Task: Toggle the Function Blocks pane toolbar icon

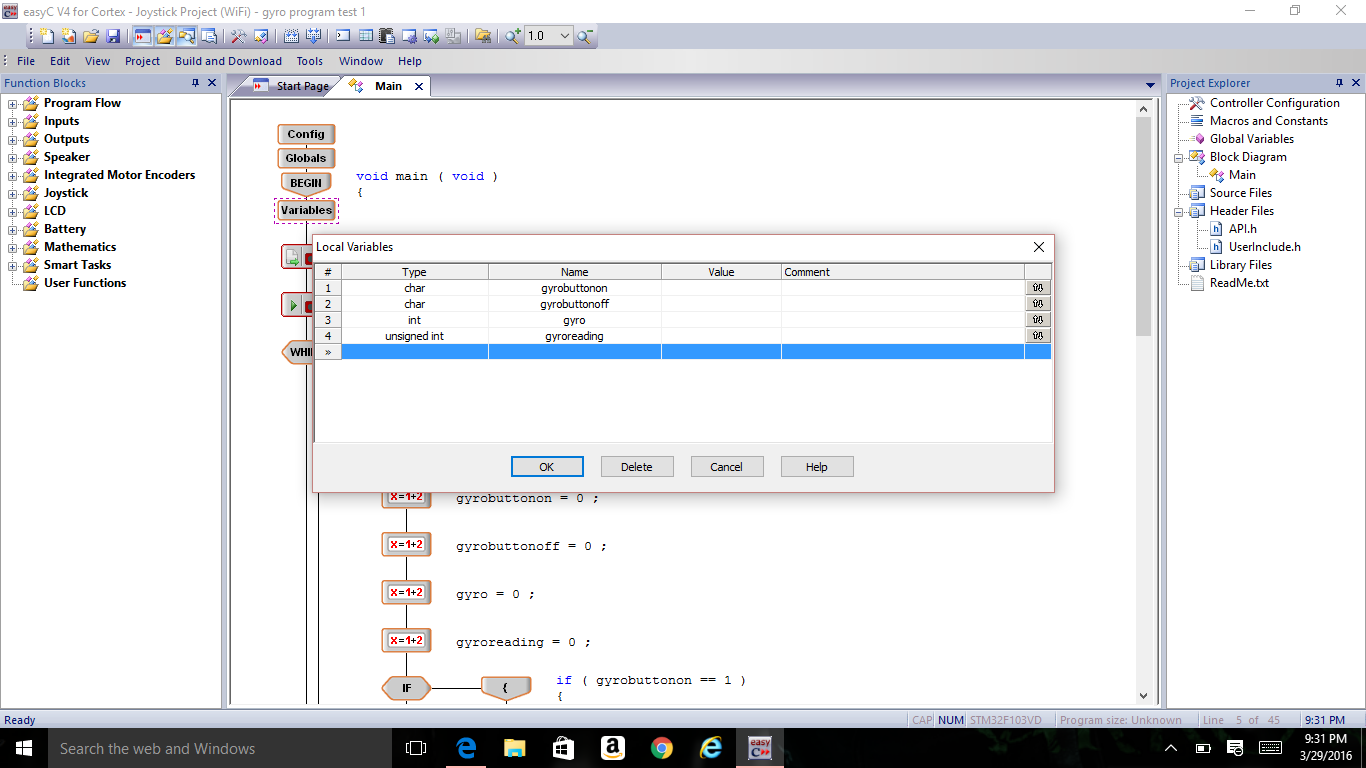Action: coord(165,36)
